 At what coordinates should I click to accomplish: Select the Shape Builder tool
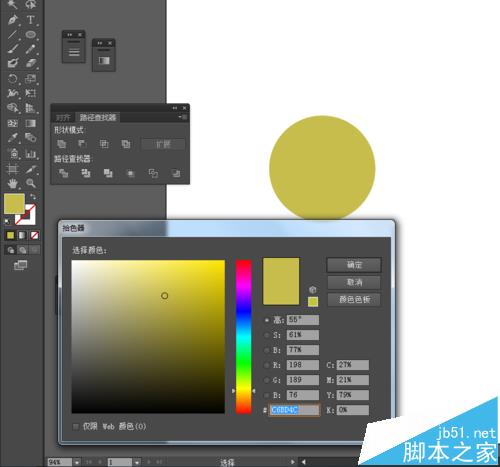[13, 108]
